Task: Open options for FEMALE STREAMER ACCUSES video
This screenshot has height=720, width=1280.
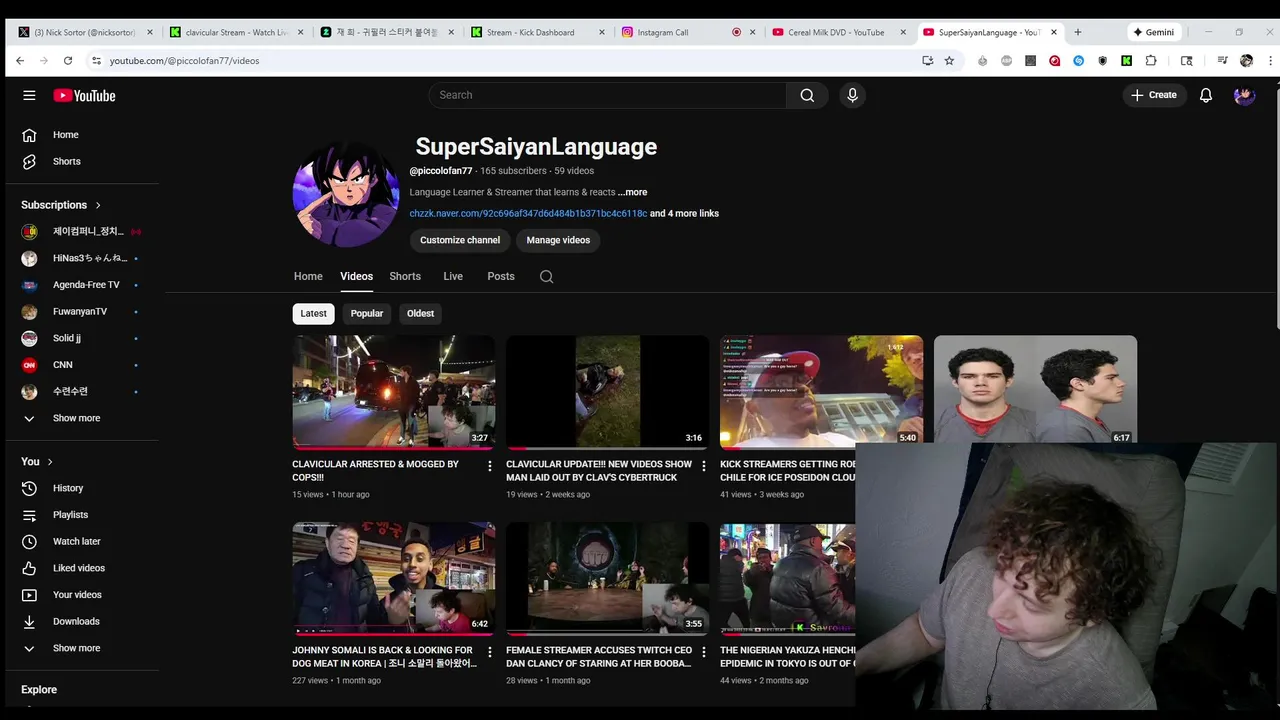Action: pos(703,652)
